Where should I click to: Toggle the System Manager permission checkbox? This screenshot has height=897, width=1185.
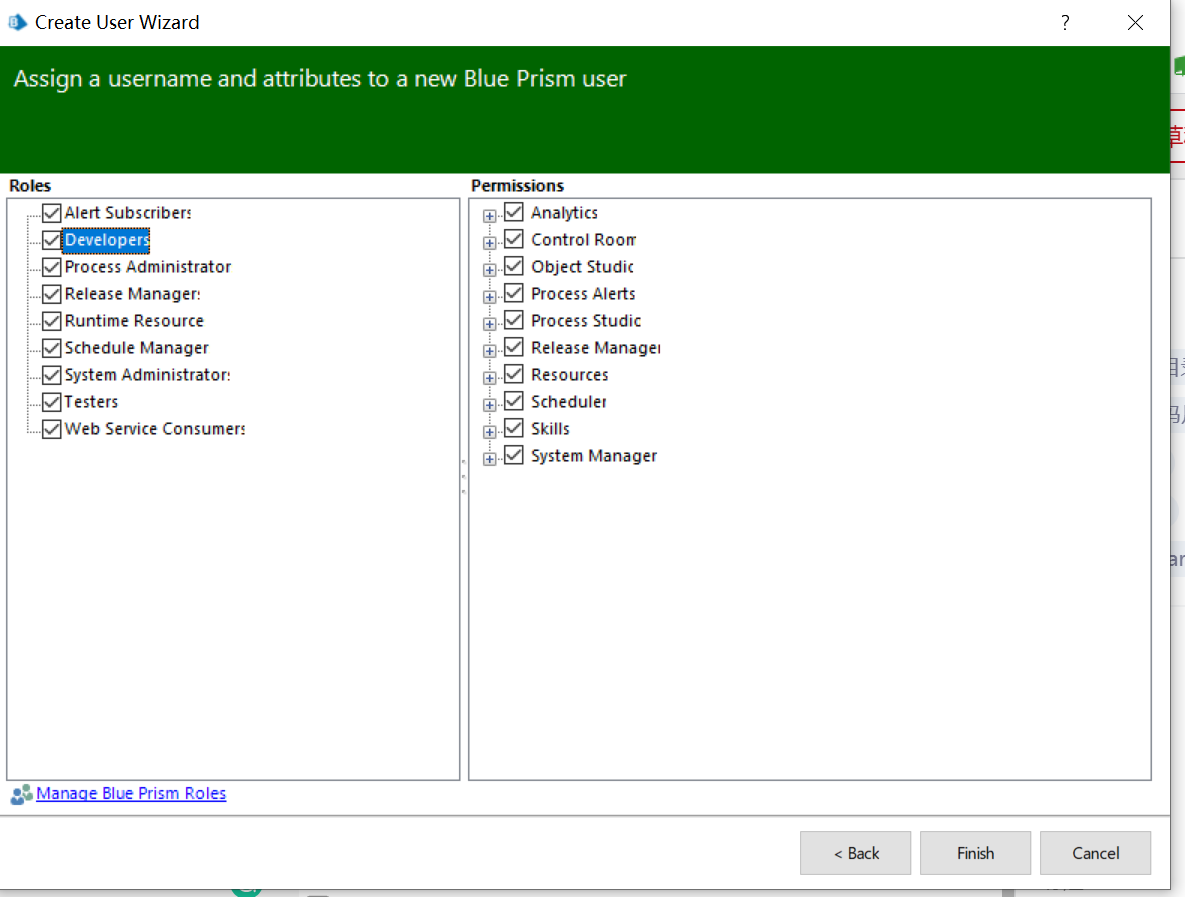click(x=514, y=455)
